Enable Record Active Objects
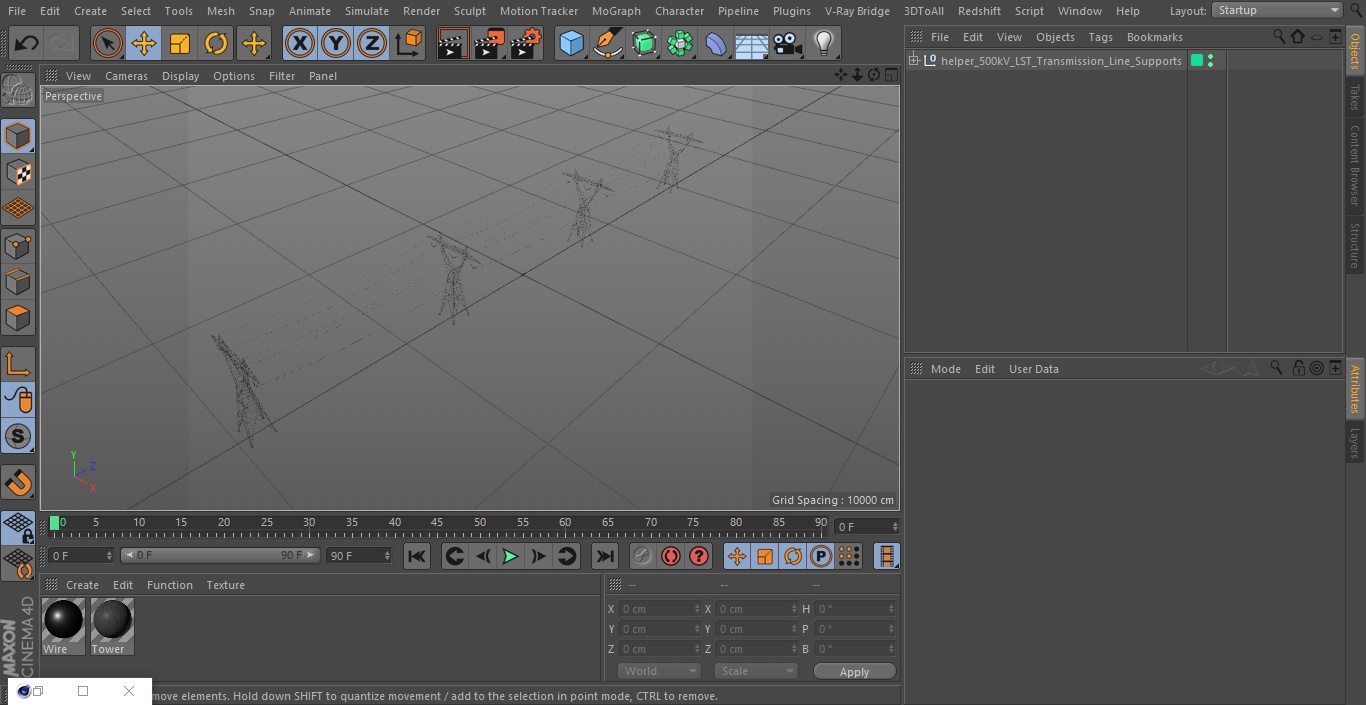The height and width of the screenshot is (705, 1366). (642, 556)
